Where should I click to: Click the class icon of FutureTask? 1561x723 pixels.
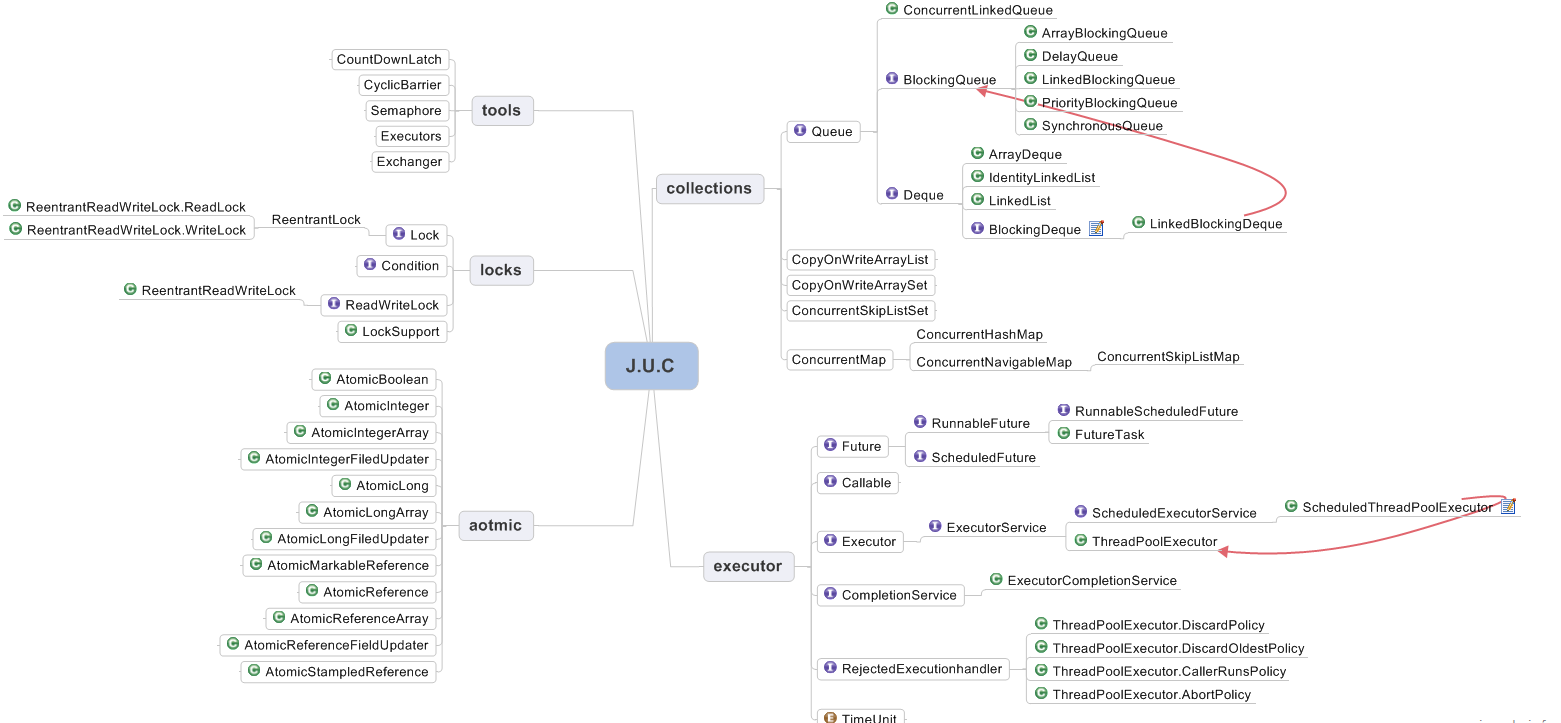[x=1064, y=433]
